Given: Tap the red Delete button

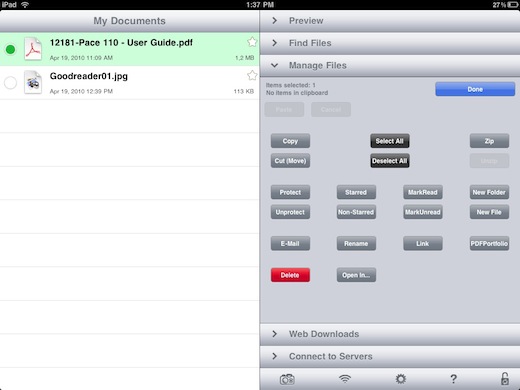Looking at the screenshot, I should coord(290,275).
